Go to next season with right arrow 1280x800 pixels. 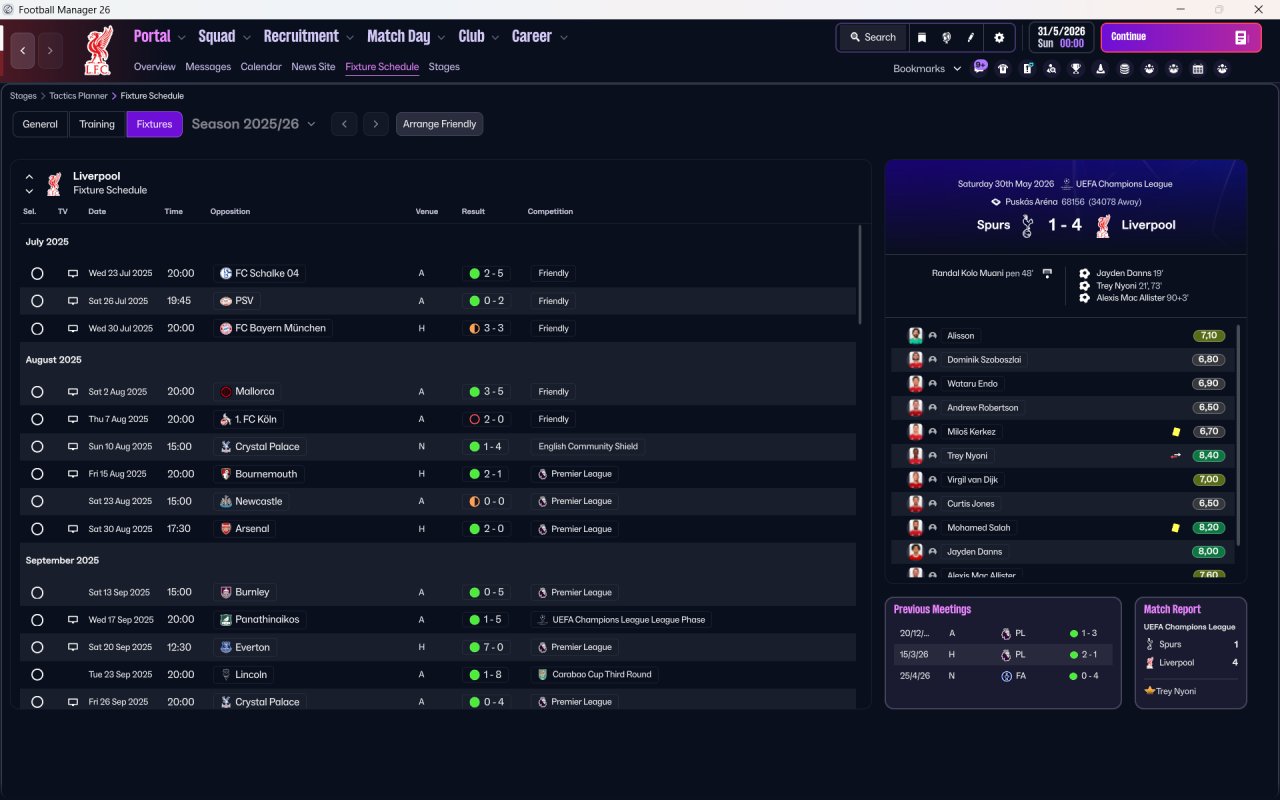[x=375, y=124]
